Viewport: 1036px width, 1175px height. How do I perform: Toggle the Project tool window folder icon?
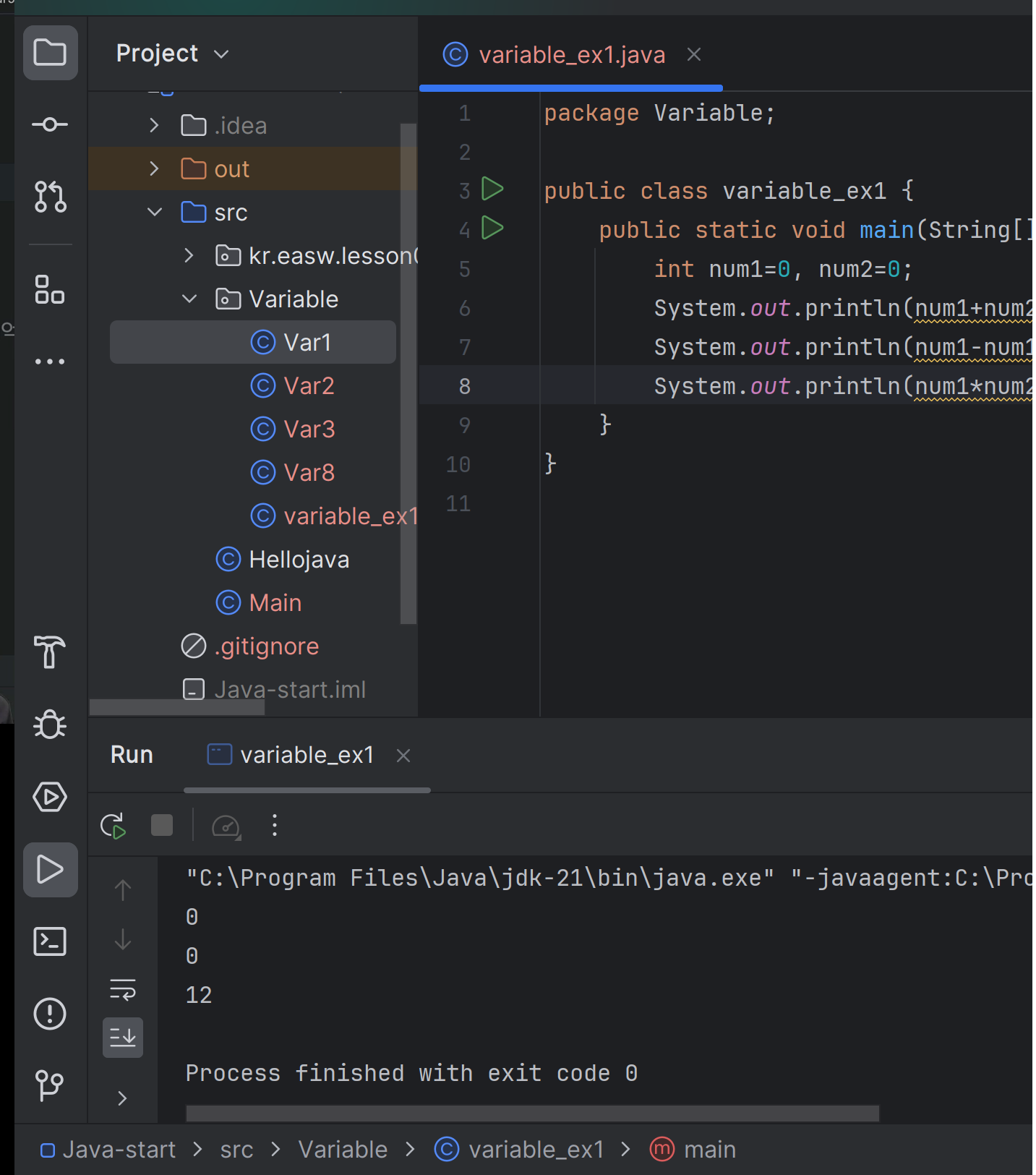coord(50,53)
